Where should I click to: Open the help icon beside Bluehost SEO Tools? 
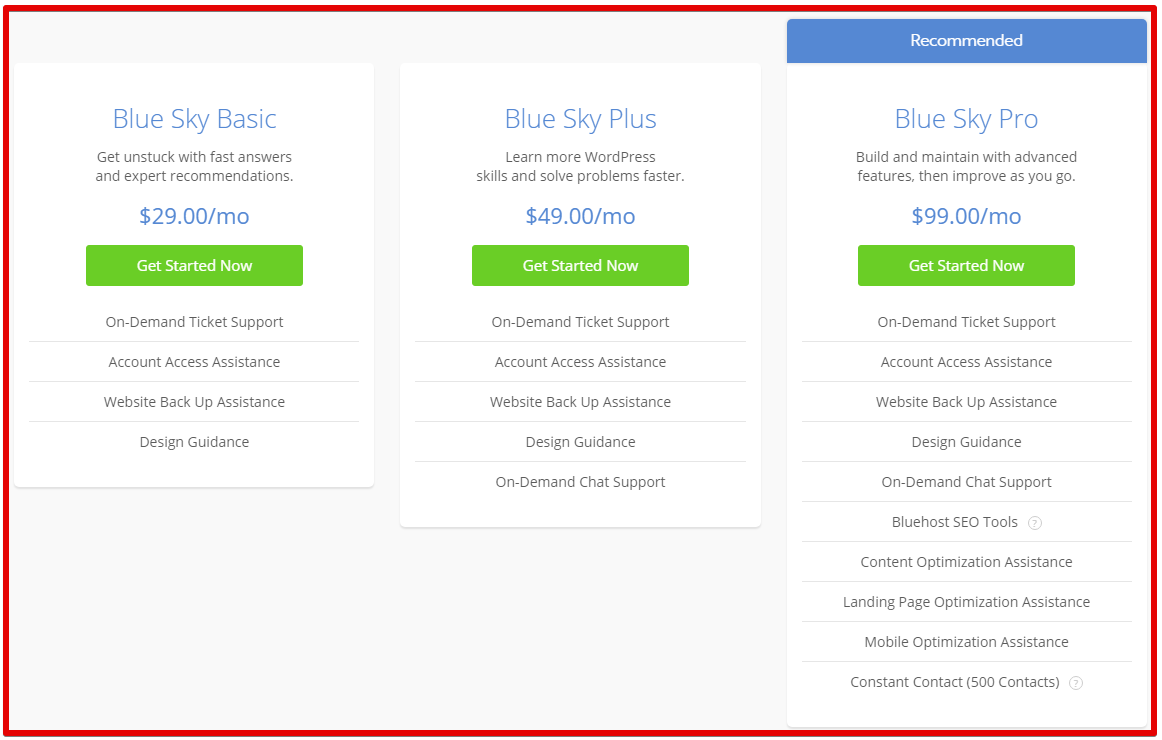1035,523
